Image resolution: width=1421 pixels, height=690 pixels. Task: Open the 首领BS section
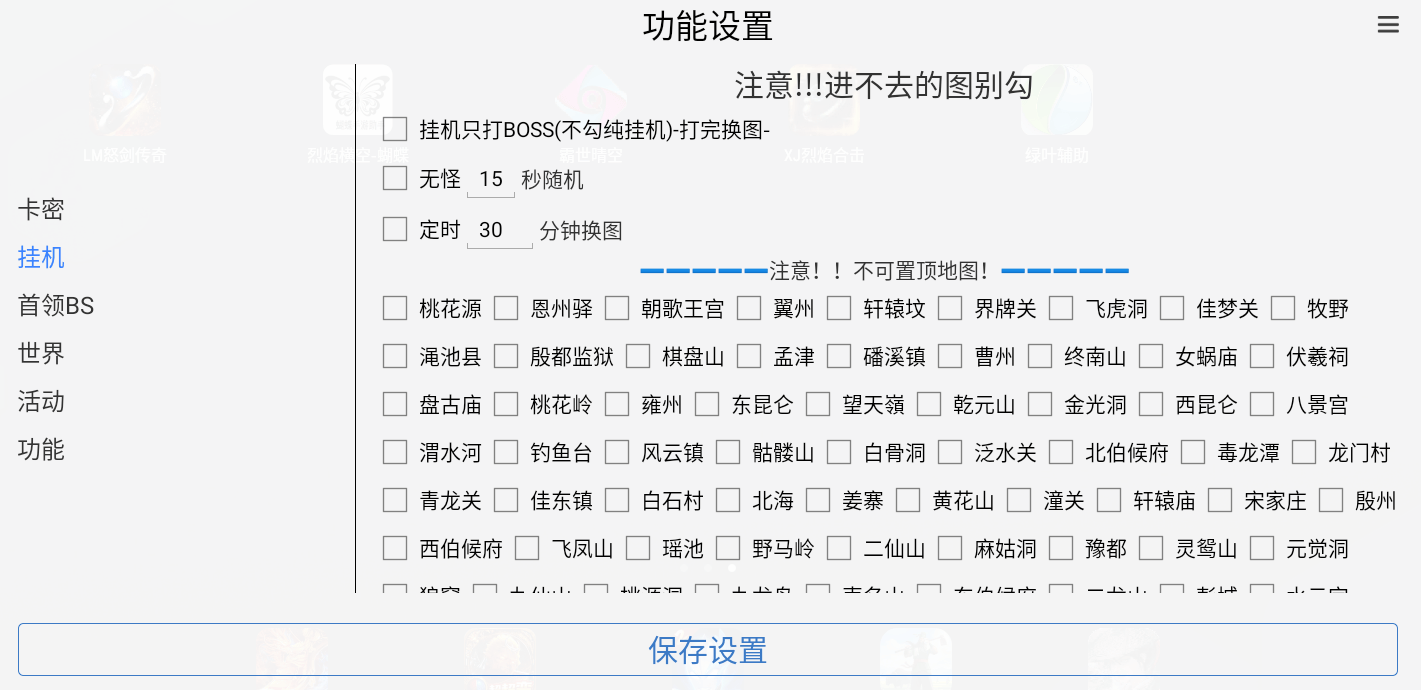point(56,305)
